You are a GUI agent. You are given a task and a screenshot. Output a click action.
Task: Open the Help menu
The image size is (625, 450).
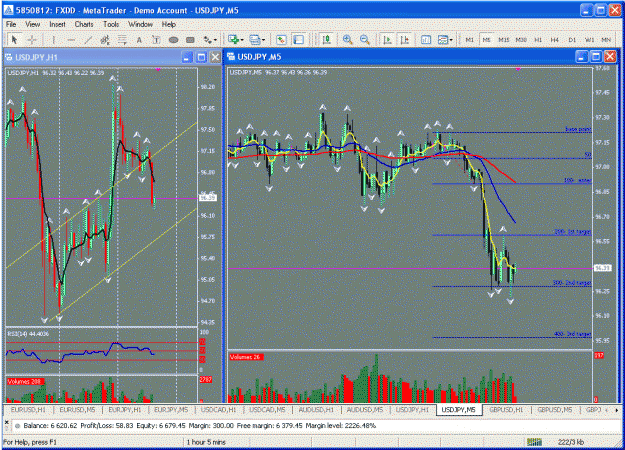[169, 24]
